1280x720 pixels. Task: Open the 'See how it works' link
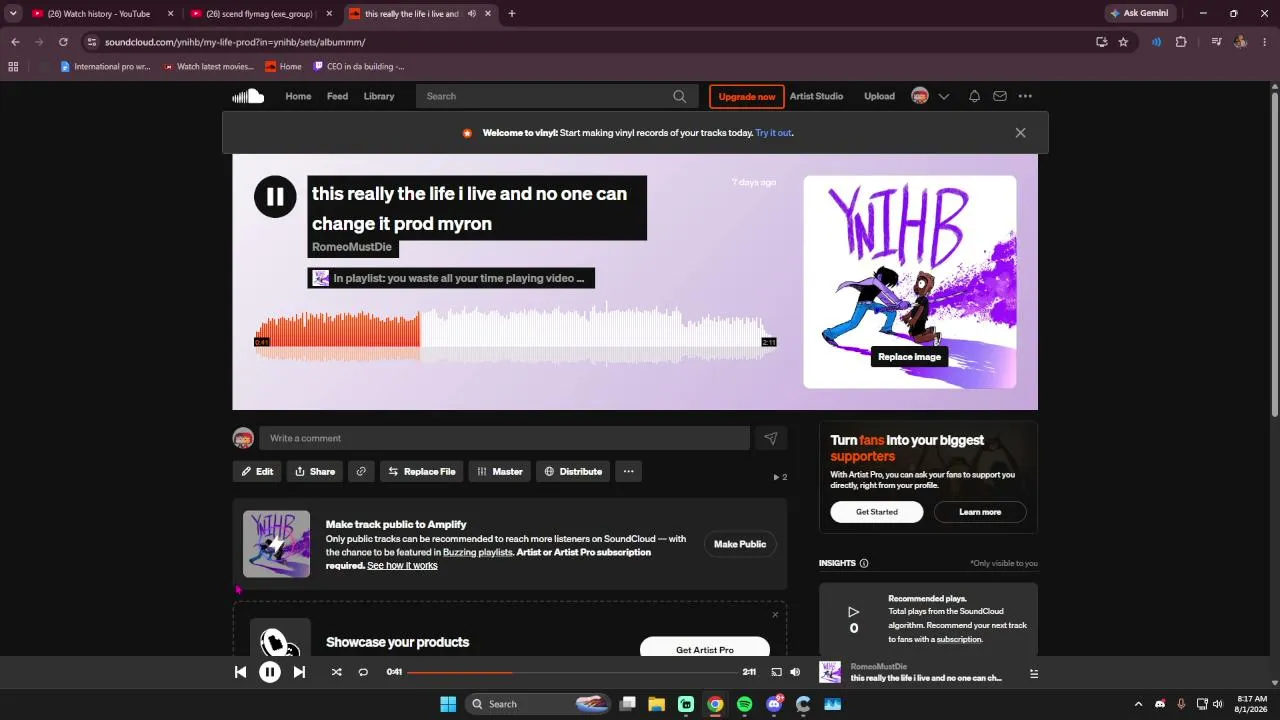coord(402,566)
